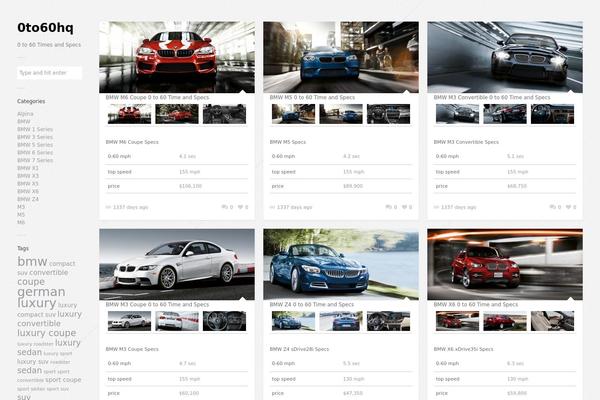The image size is (600, 400).
Task: View second small thumbnail of BMW X6
Action: 505,321
